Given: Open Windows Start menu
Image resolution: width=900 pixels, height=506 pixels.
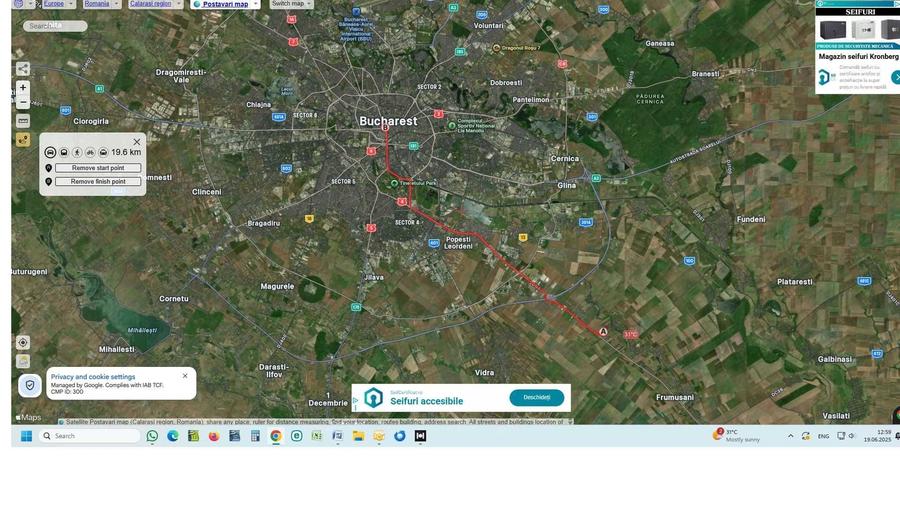Looking at the screenshot, I should (x=26, y=436).
